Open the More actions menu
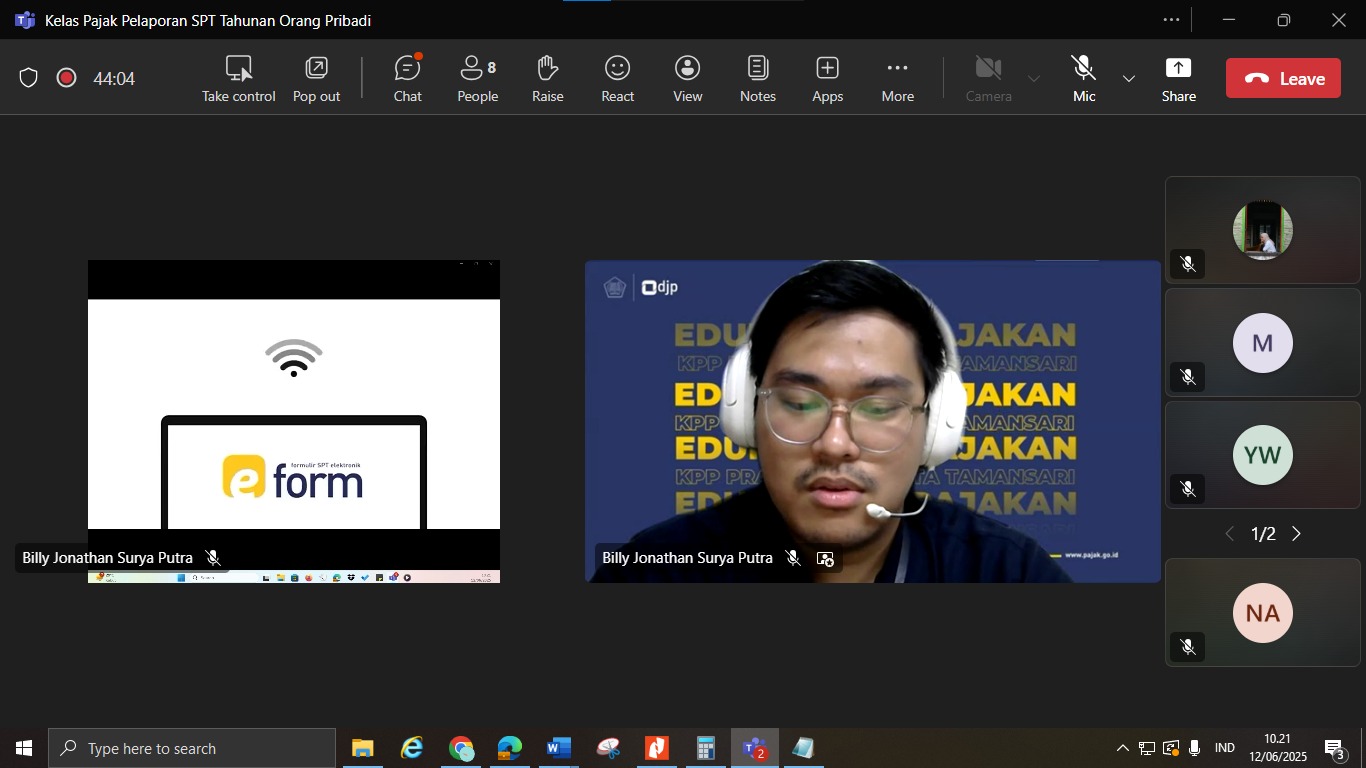The image size is (1366, 768). 897,78
